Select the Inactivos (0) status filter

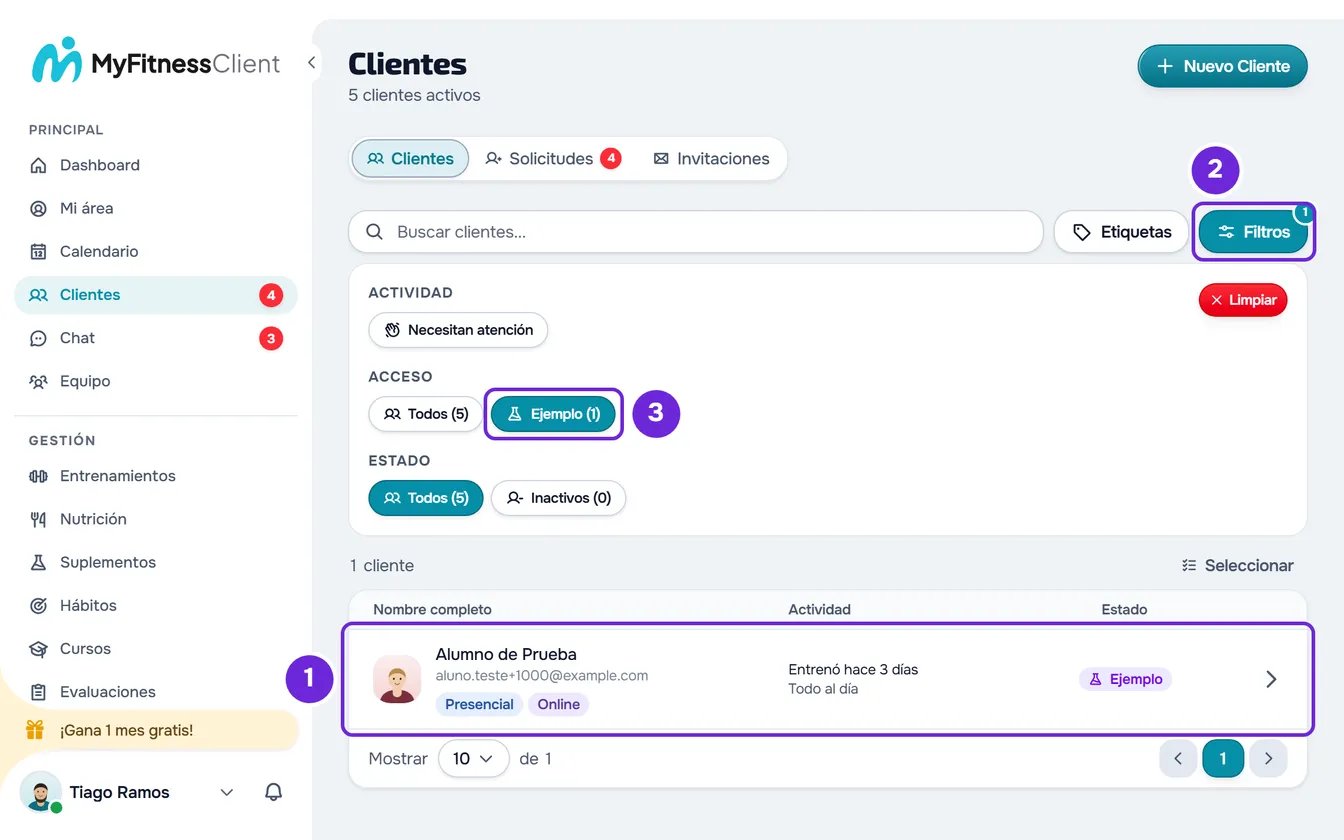coord(558,498)
